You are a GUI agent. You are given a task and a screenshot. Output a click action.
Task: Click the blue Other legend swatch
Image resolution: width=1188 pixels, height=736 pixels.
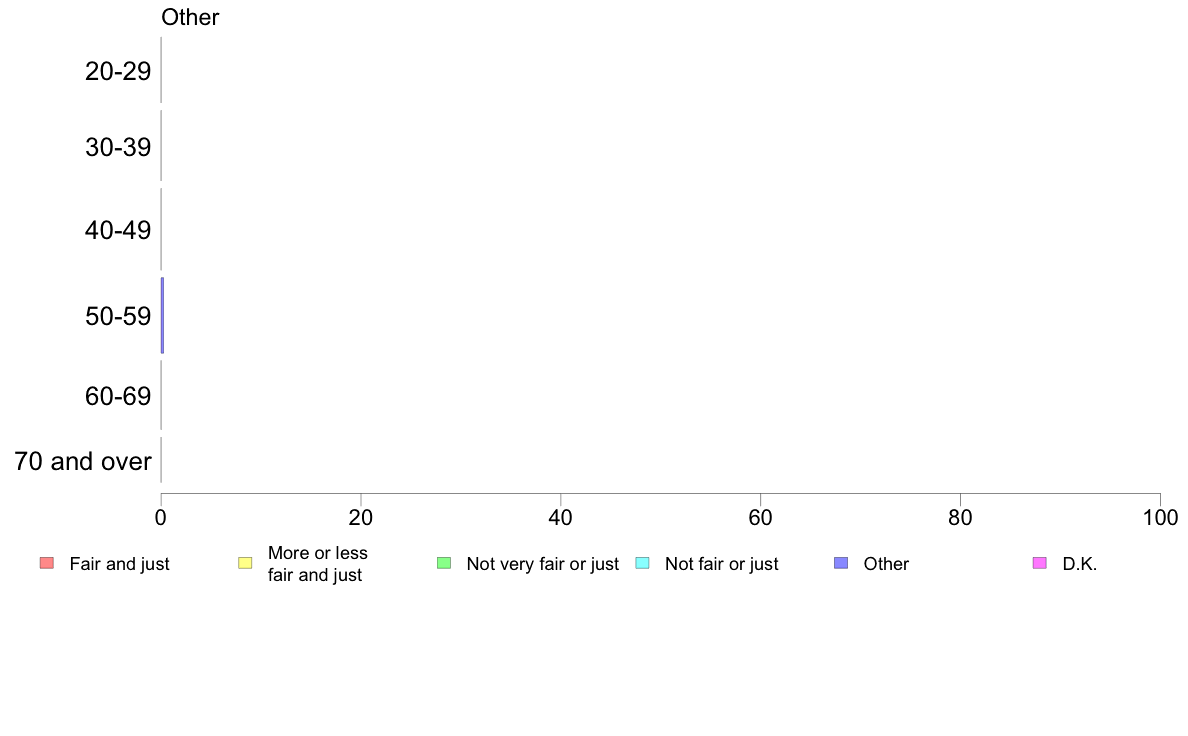pyautogui.click(x=841, y=563)
